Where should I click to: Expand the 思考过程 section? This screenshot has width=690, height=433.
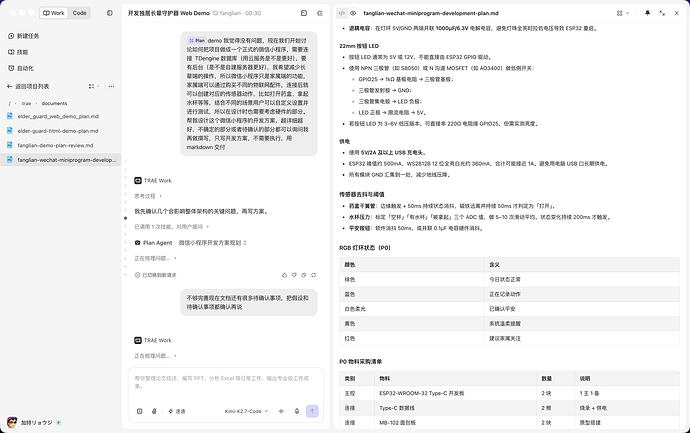click(x=148, y=196)
